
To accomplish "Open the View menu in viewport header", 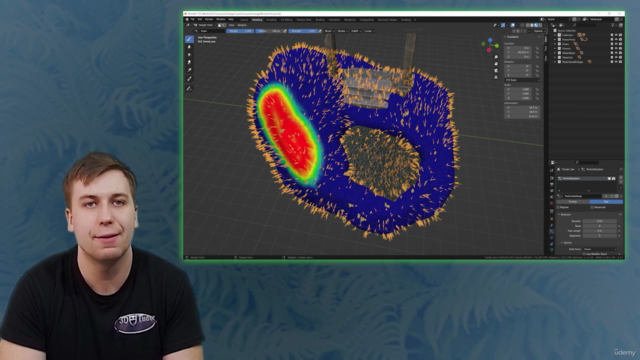I will coord(231,25).
